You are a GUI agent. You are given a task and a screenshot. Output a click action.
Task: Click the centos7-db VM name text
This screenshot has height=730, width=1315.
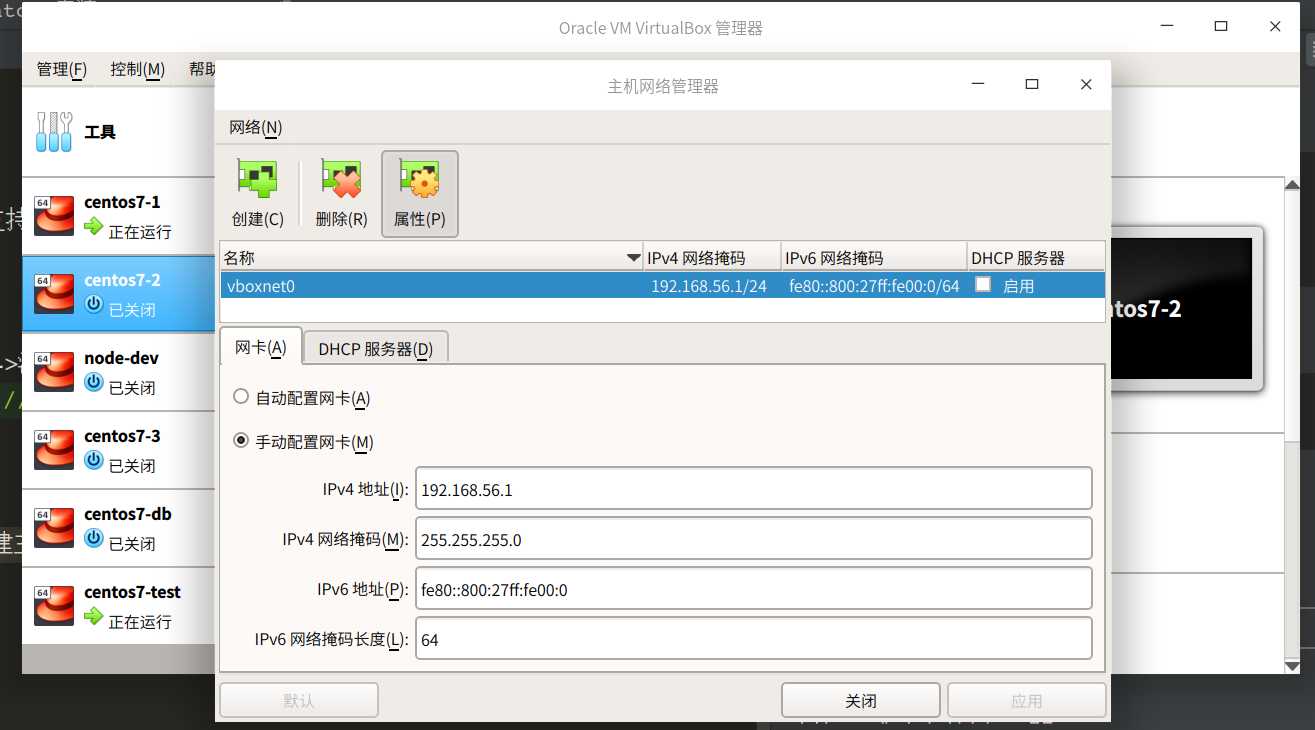click(128, 514)
